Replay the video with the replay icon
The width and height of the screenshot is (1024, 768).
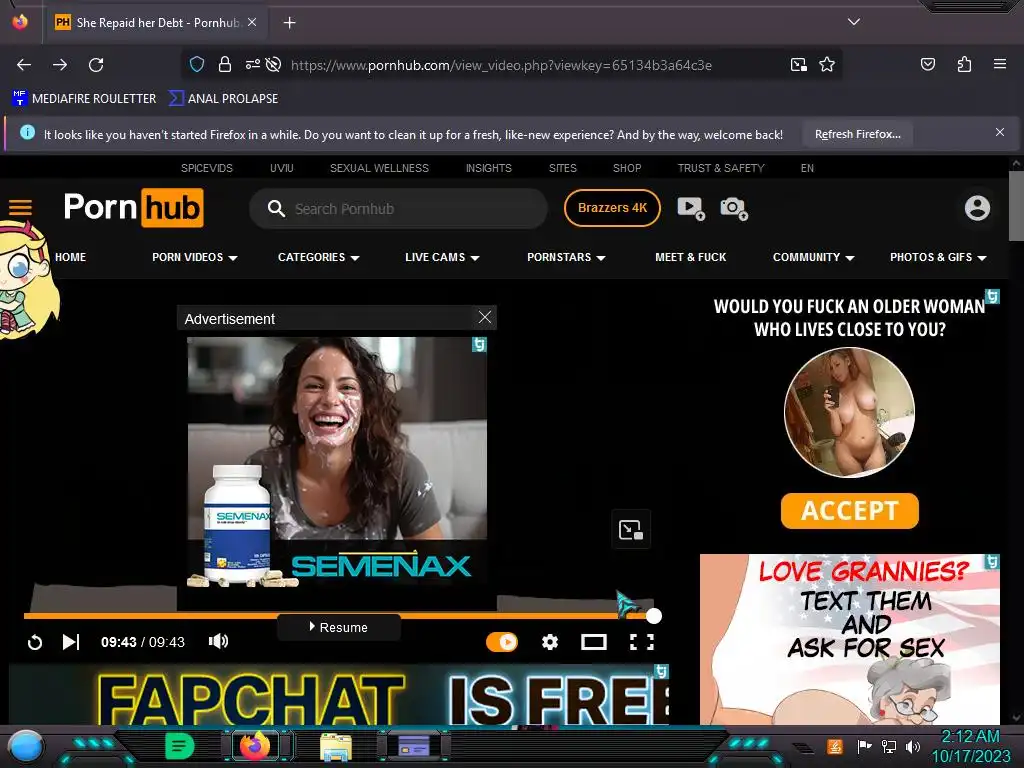pos(35,643)
